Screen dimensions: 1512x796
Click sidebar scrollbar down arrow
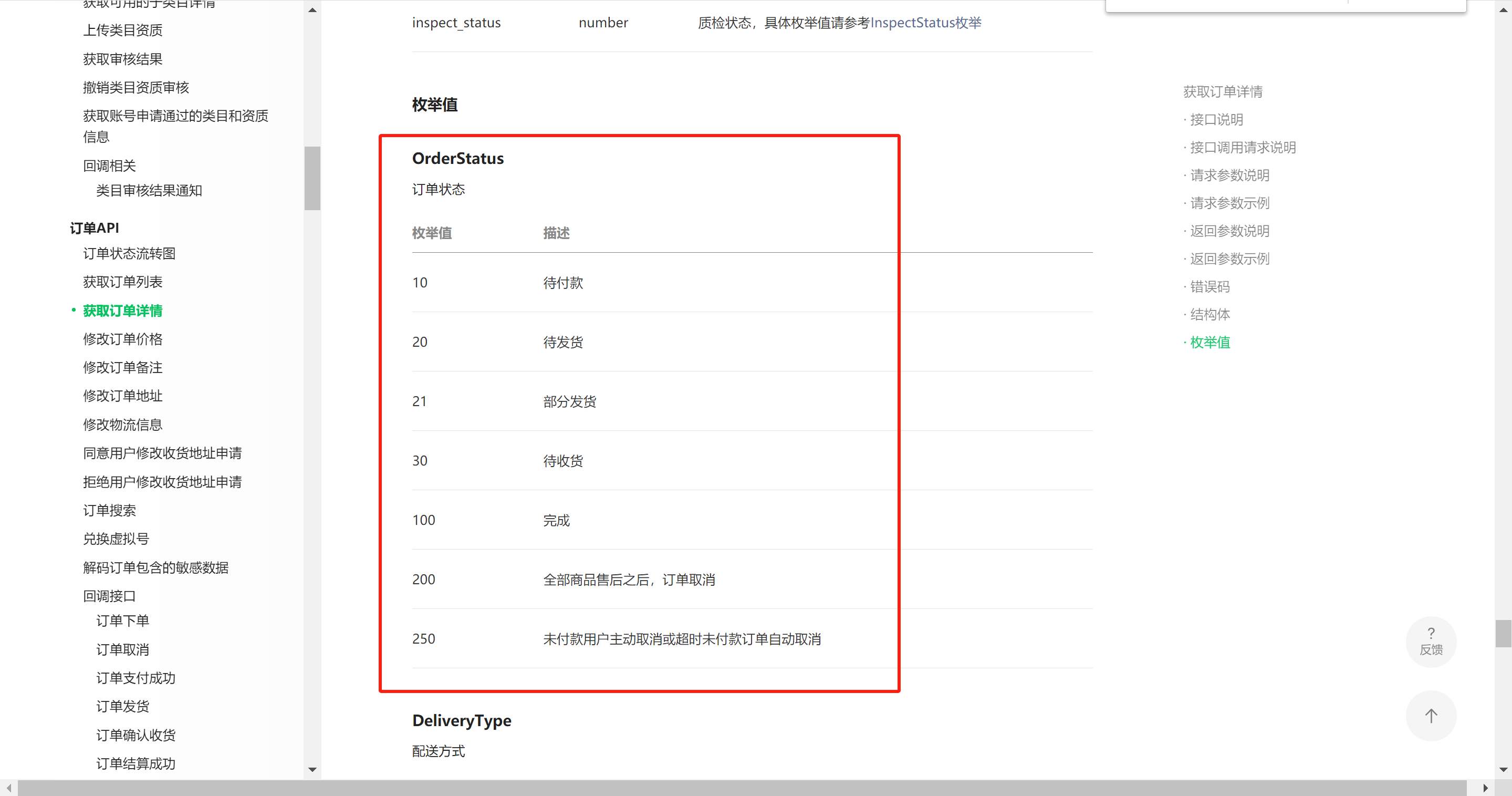(312, 769)
